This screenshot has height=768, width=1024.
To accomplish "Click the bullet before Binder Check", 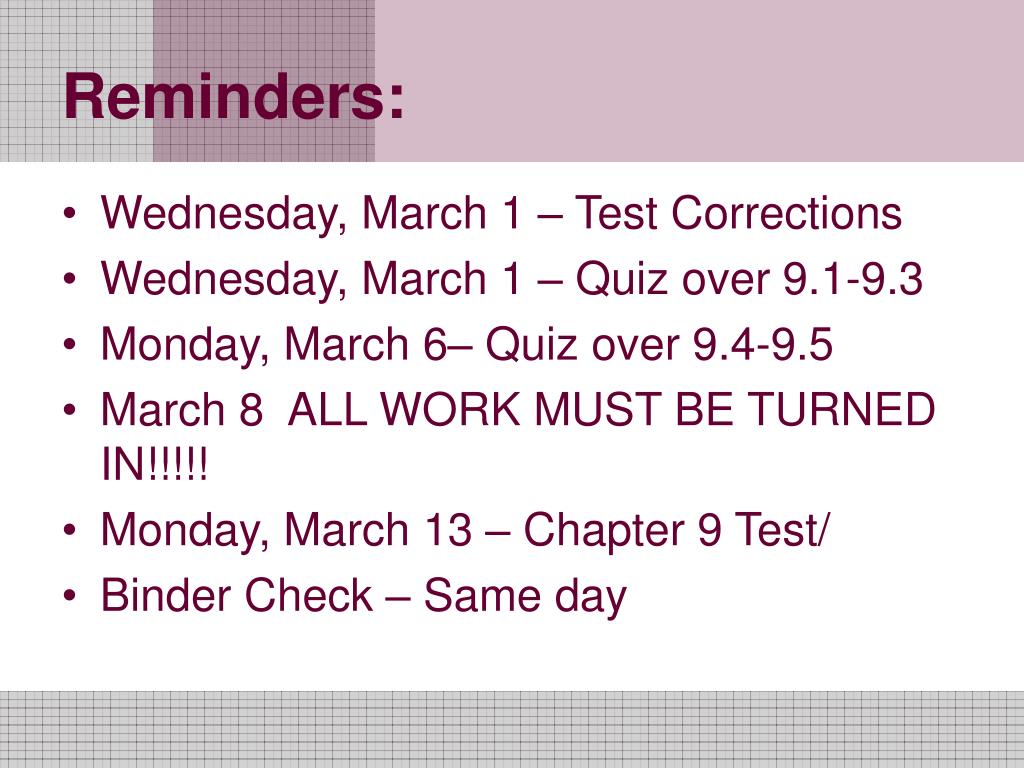I will point(71,596).
